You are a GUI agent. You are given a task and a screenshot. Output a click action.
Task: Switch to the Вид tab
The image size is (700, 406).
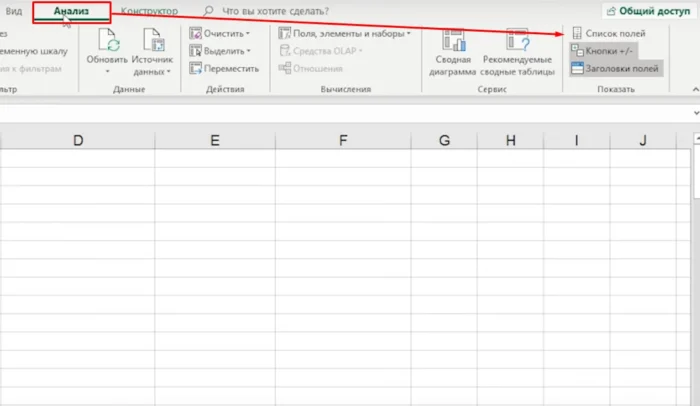(13, 10)
